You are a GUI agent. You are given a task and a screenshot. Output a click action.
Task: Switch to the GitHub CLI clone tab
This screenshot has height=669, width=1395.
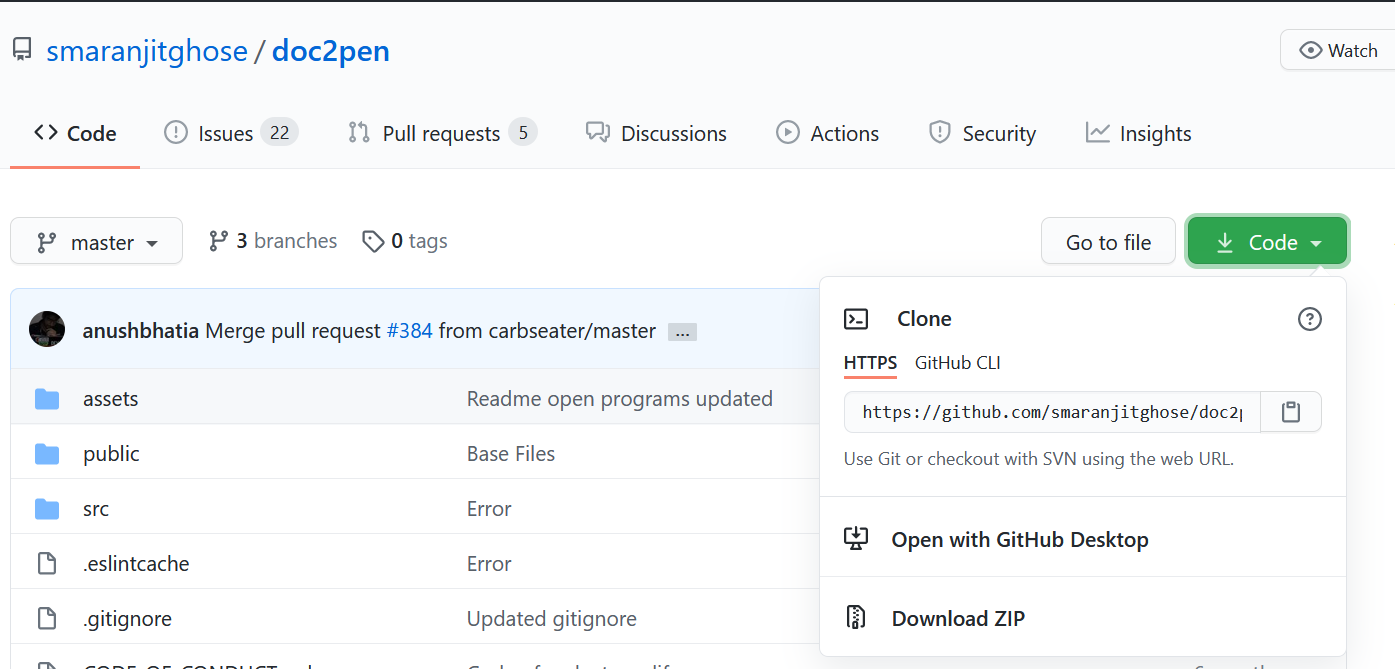958,363
